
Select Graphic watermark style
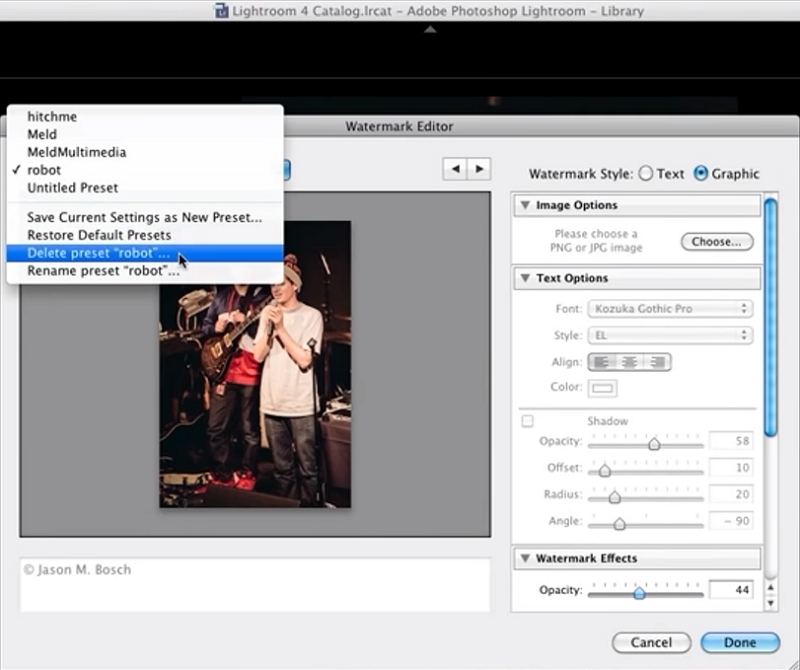pos(701,174)
